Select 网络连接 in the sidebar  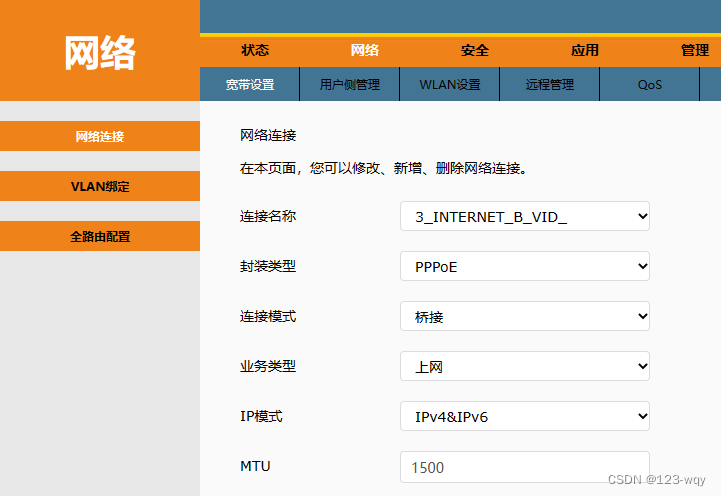[100, 136]
